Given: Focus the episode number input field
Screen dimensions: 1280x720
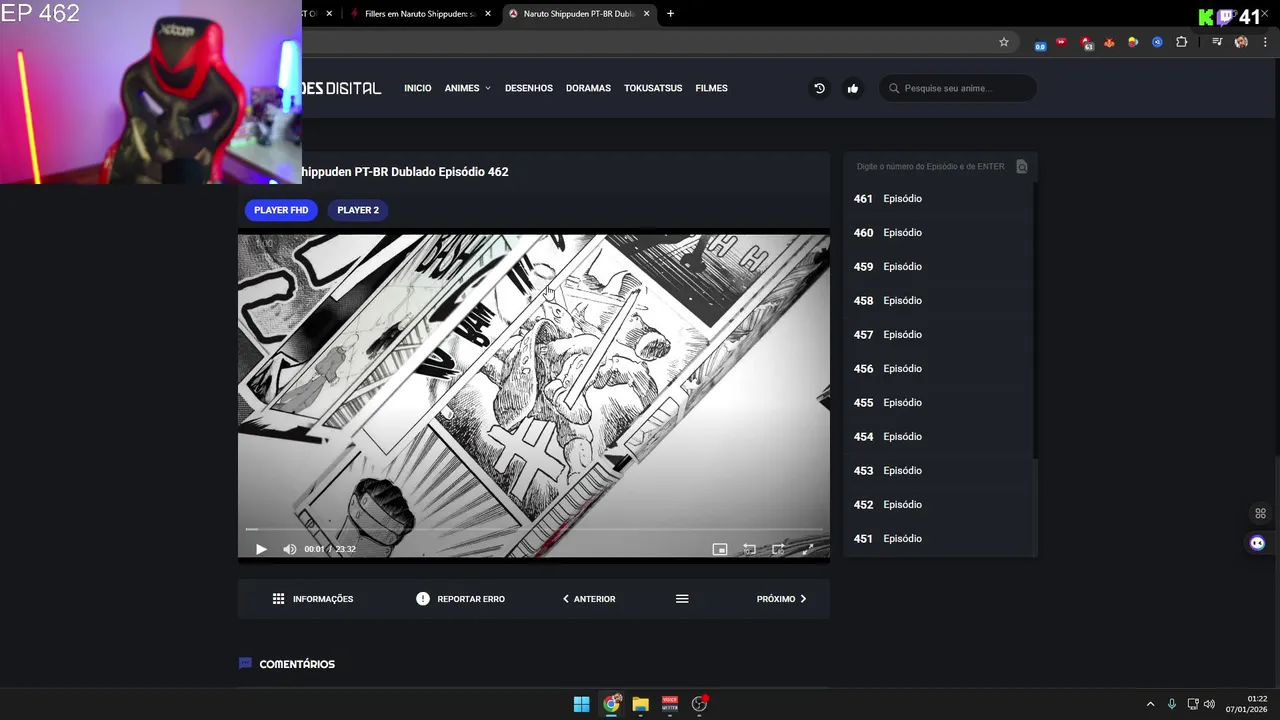Looking at the screenshot, I should 931,167.
